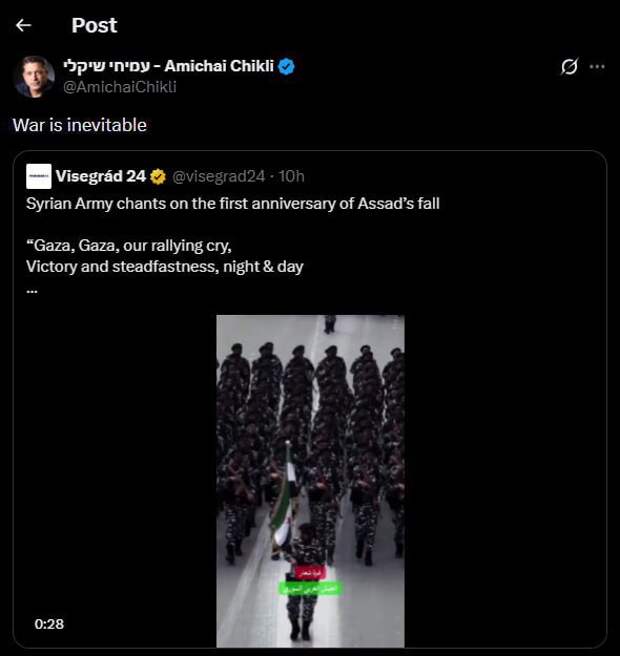Viewport: 620px width, 656px height.
Task: Click the 0:28 video duration label
Action: coord(49,624)
